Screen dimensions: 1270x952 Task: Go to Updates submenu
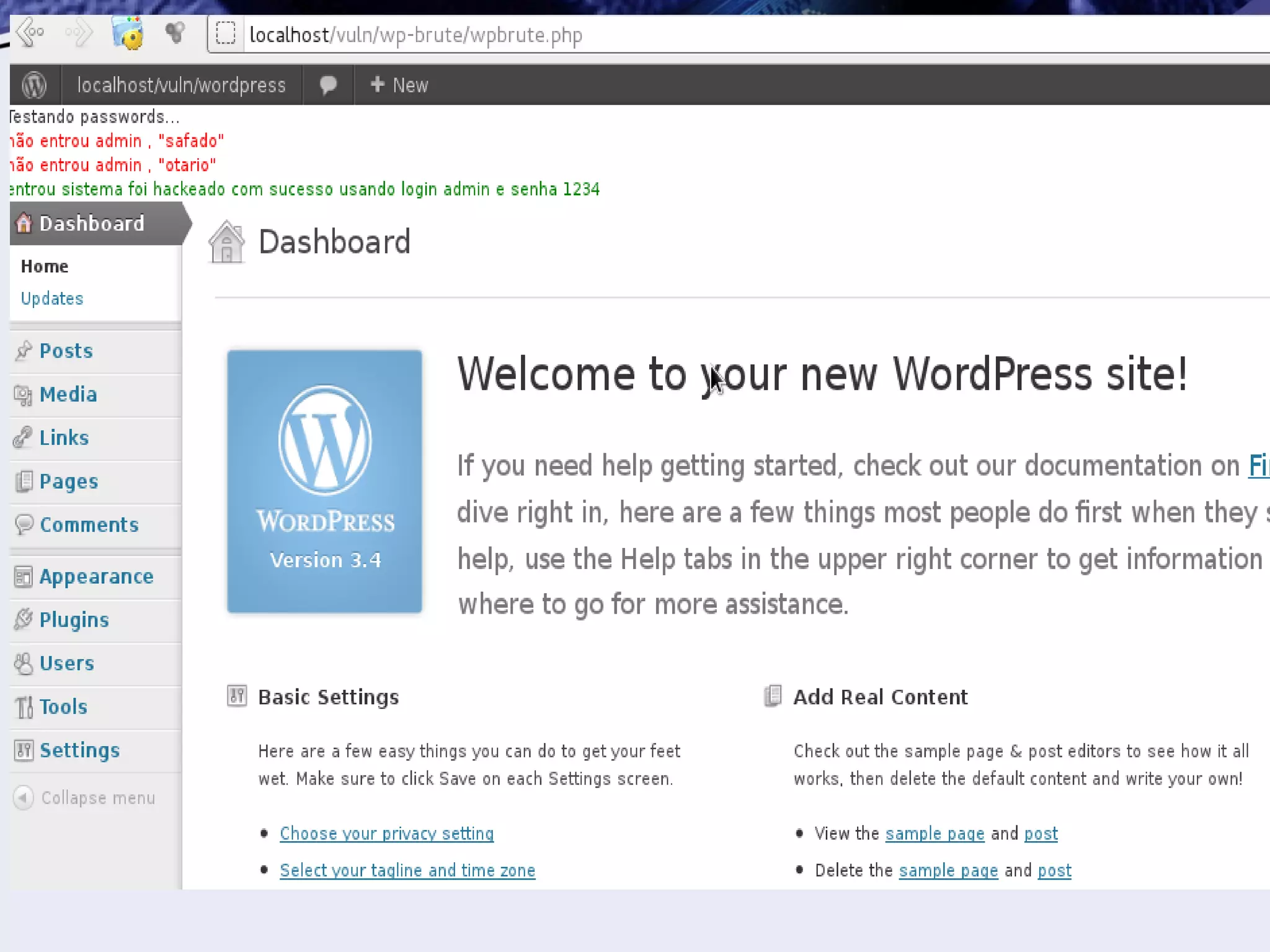tap(52, 299)
